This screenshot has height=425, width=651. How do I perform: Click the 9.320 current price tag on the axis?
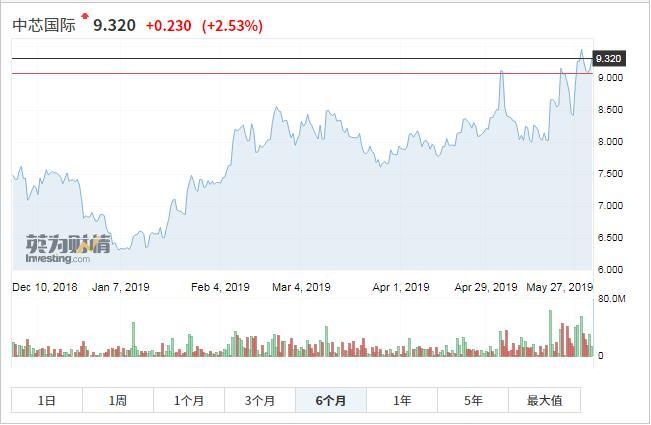[608, 59]
